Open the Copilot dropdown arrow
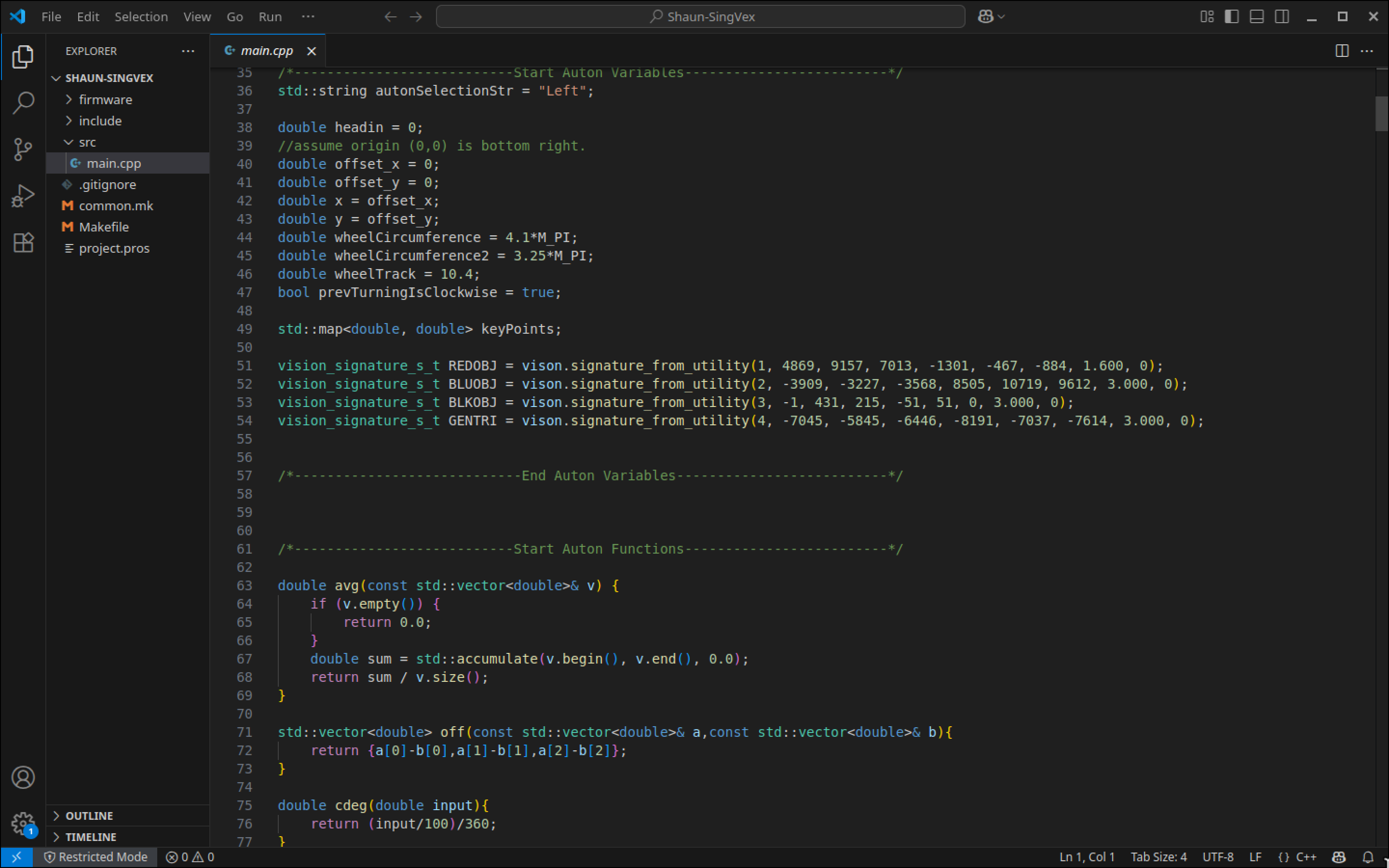Viewport: 1389px width, 868px height. (1002, 17)
